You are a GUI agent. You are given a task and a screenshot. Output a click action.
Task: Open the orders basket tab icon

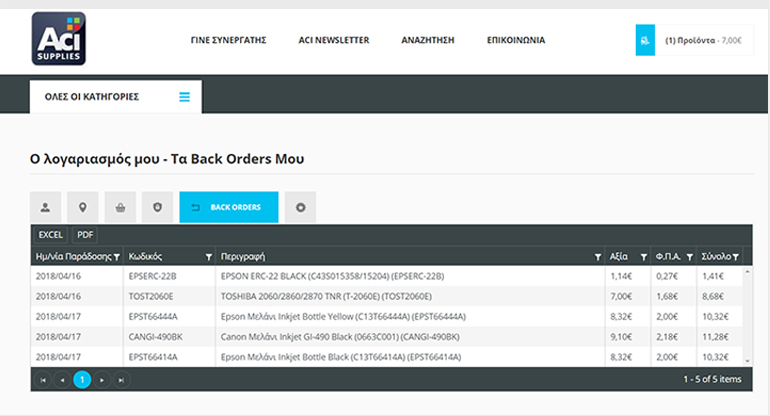click(x=120, y=208)
